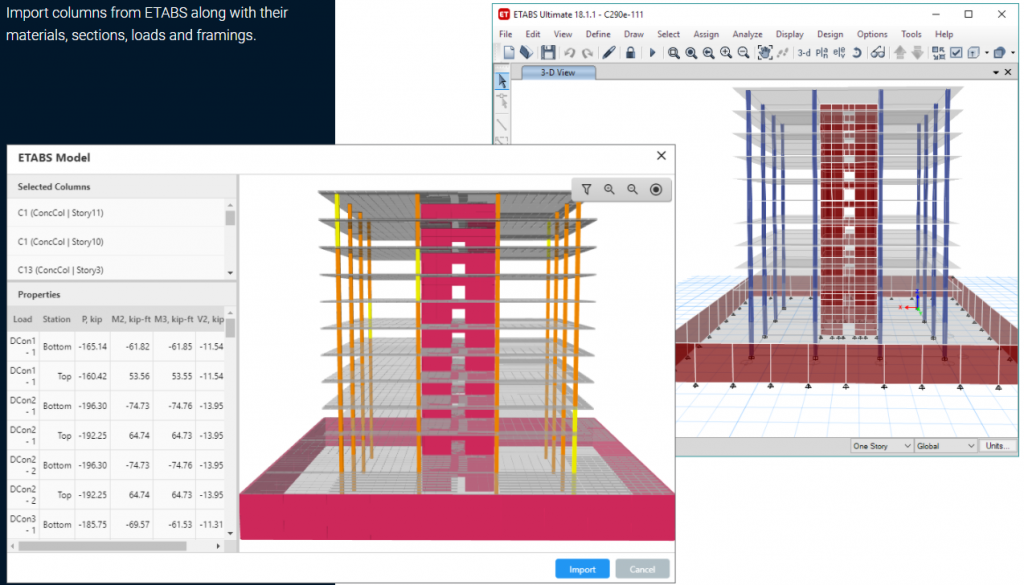The width and height of the screenshot is (1024, 585).
Task: Open the Help menu in ETABS
Action: coord(944,34)
